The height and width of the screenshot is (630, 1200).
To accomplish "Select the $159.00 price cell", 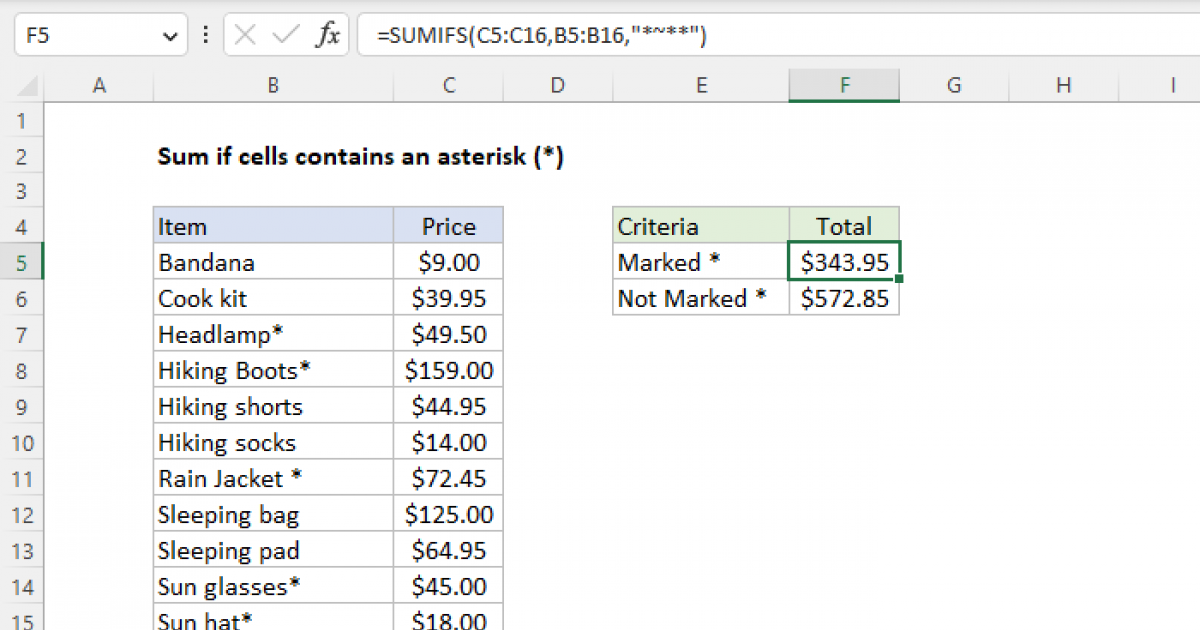I will click(x=448, y=369).
